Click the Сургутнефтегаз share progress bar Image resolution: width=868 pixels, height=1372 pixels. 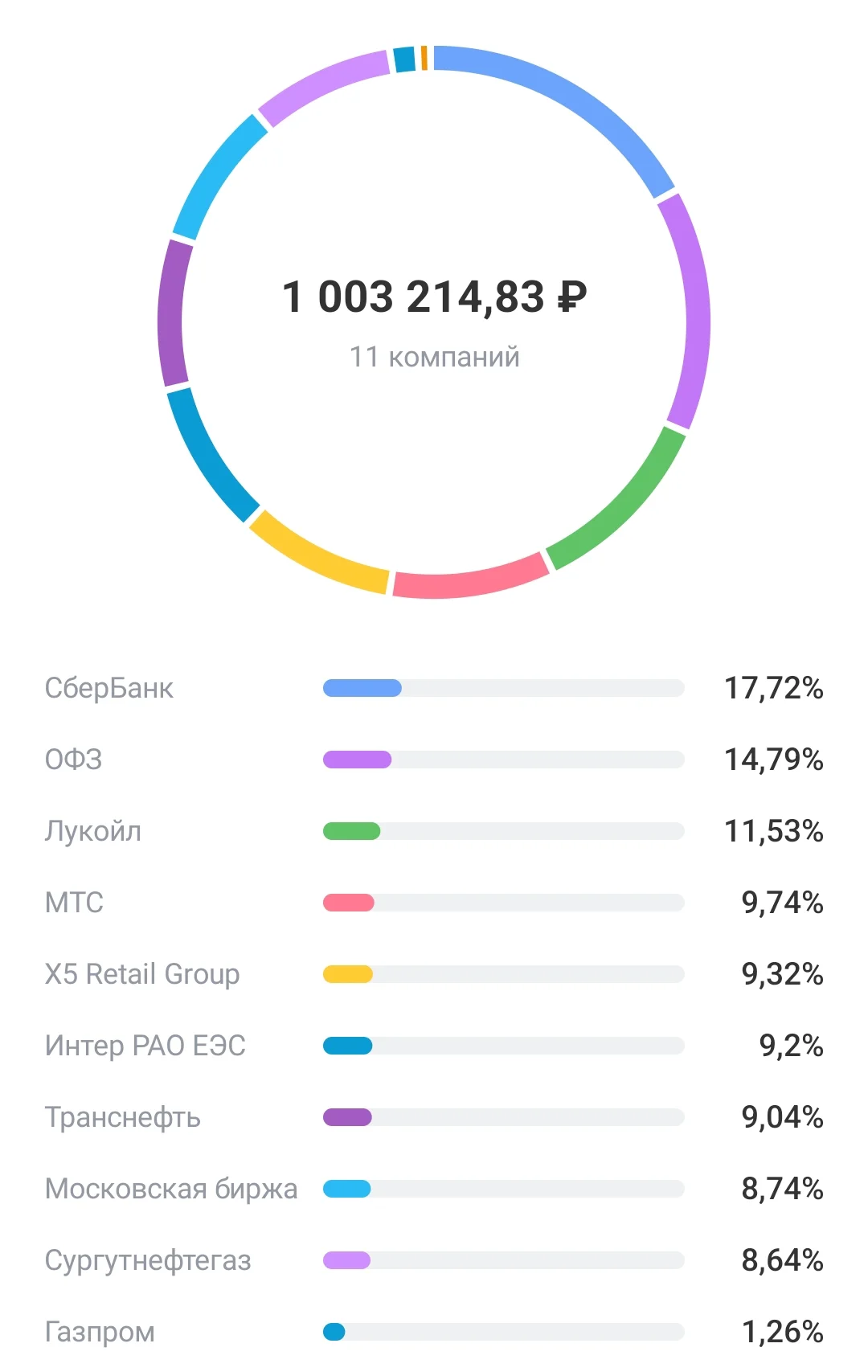(503, 1260)
